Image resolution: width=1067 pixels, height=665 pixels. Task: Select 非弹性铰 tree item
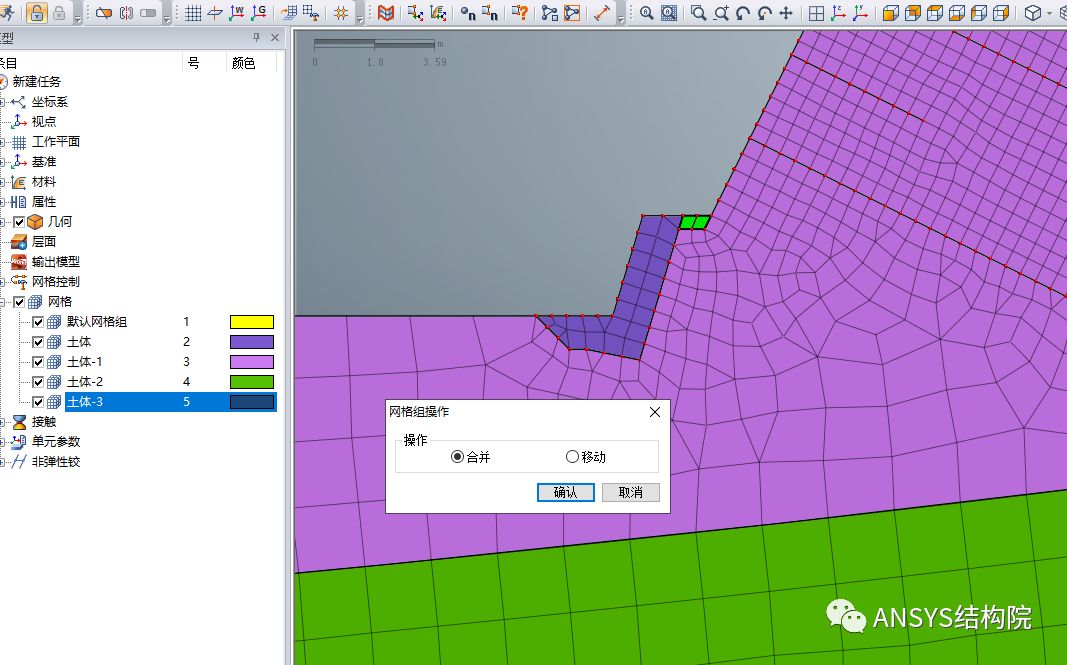click(x=56, y=462)
